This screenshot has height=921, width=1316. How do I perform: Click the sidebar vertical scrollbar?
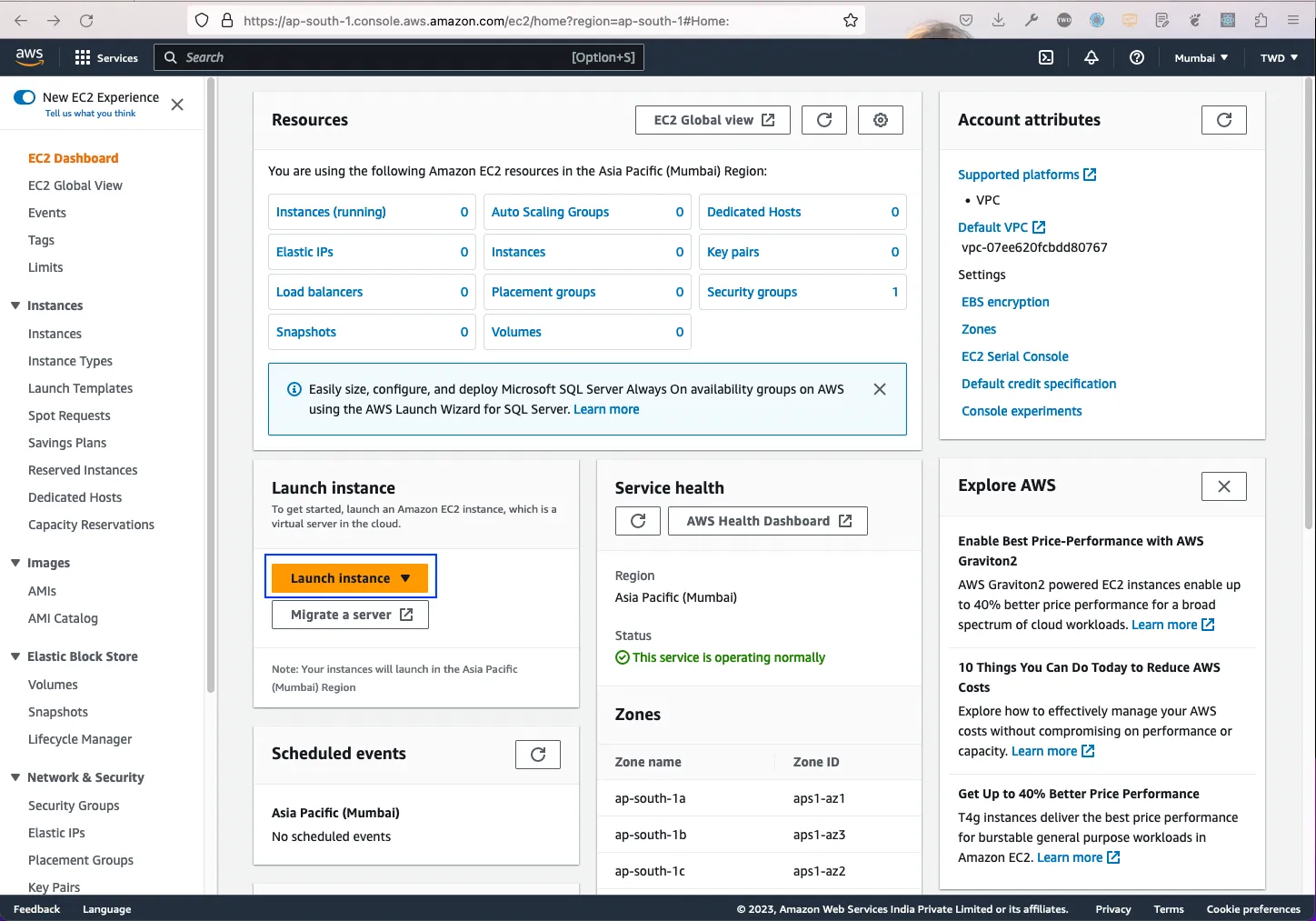point(211,386)
